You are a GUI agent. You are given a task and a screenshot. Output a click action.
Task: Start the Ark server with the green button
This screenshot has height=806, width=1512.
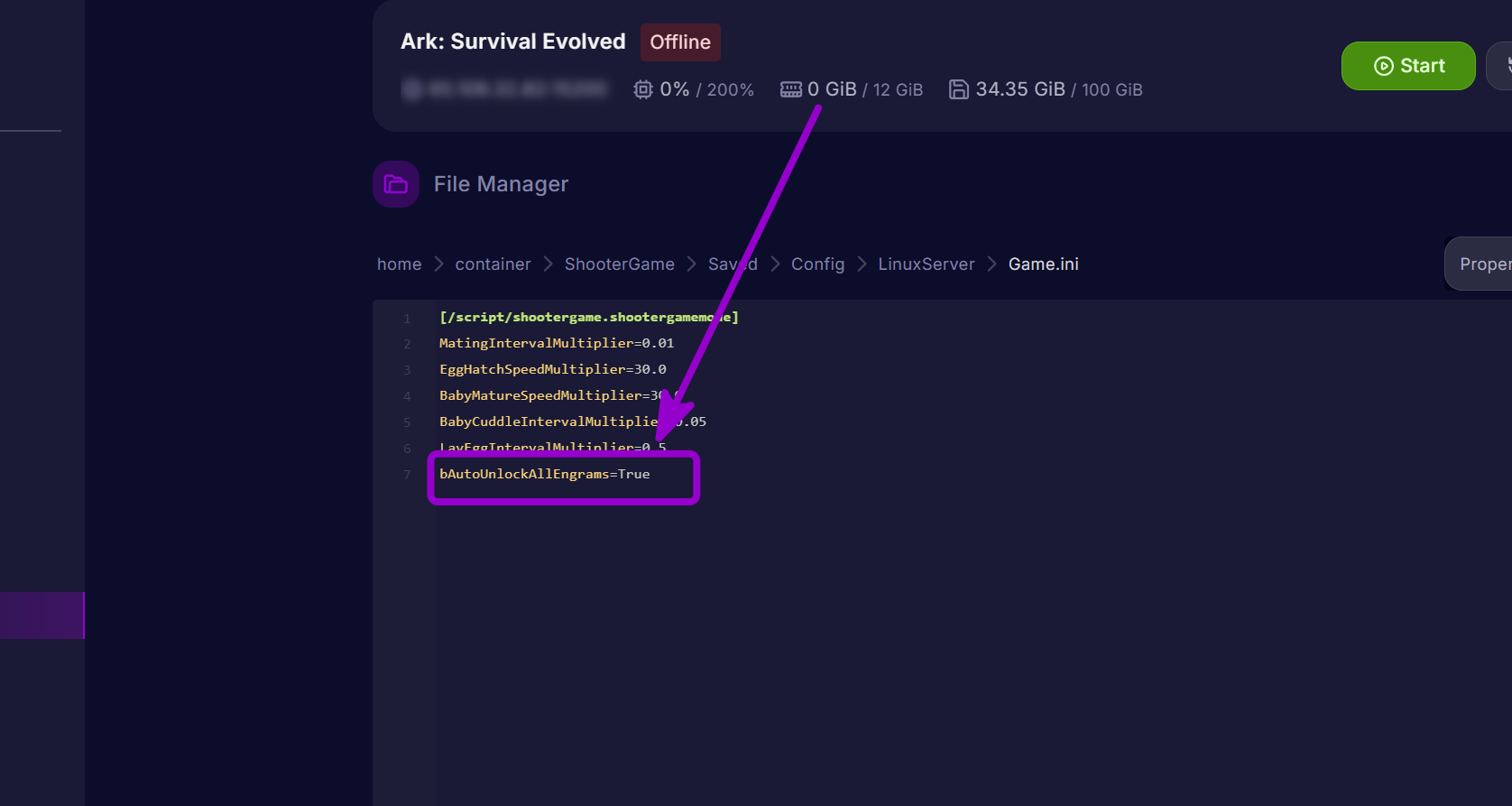(x=1408, y=66)
